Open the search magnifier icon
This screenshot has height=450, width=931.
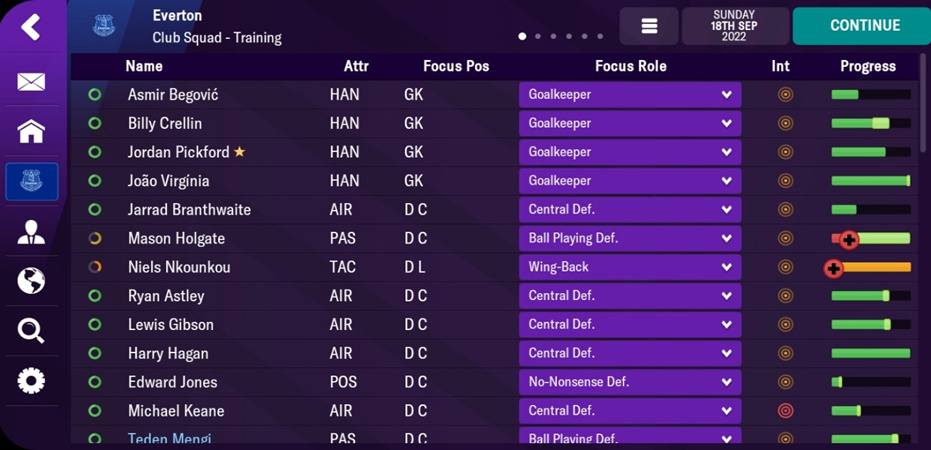(x=31, y=331)
